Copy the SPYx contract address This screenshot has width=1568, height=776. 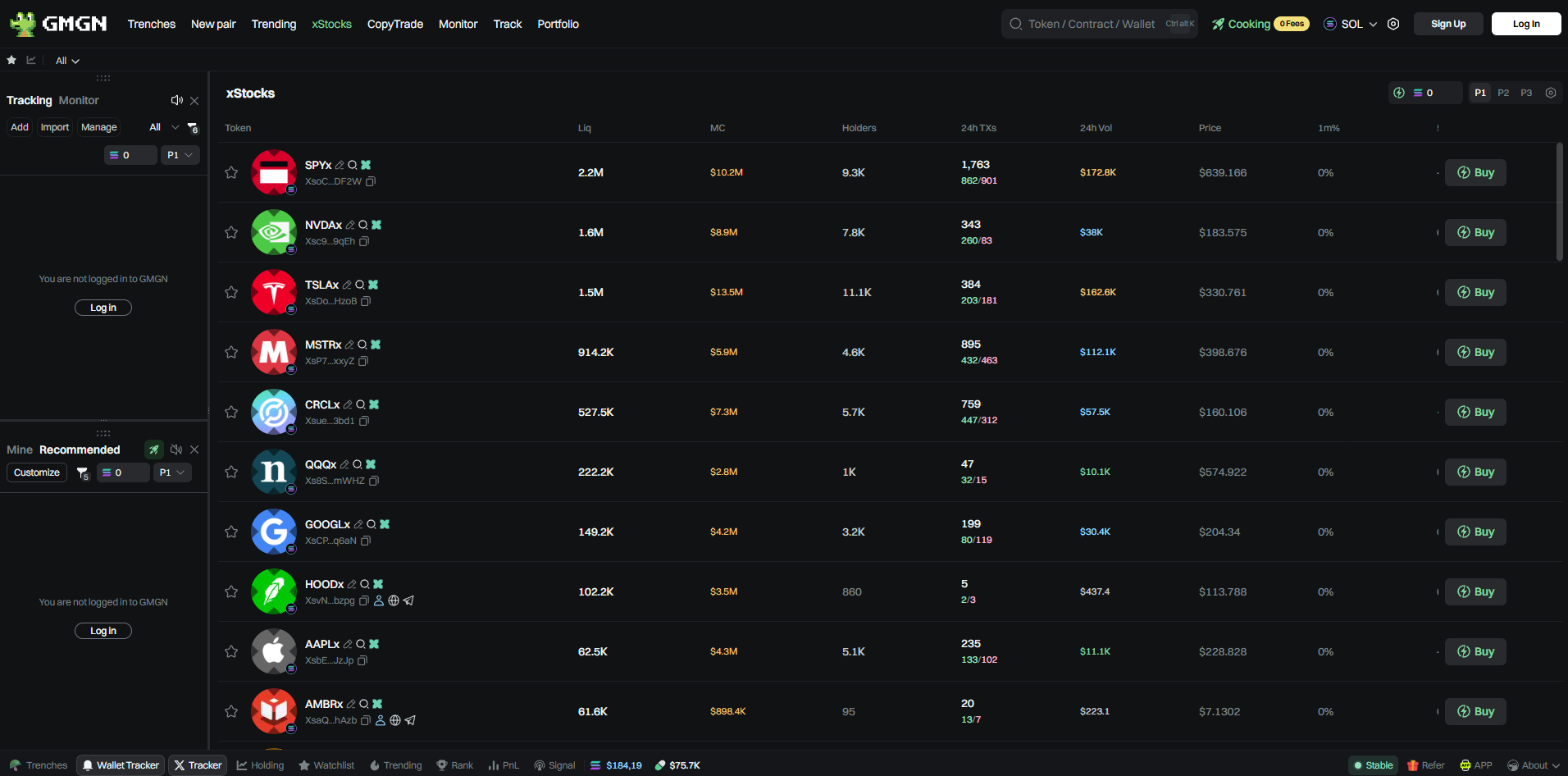click(371, 181)
